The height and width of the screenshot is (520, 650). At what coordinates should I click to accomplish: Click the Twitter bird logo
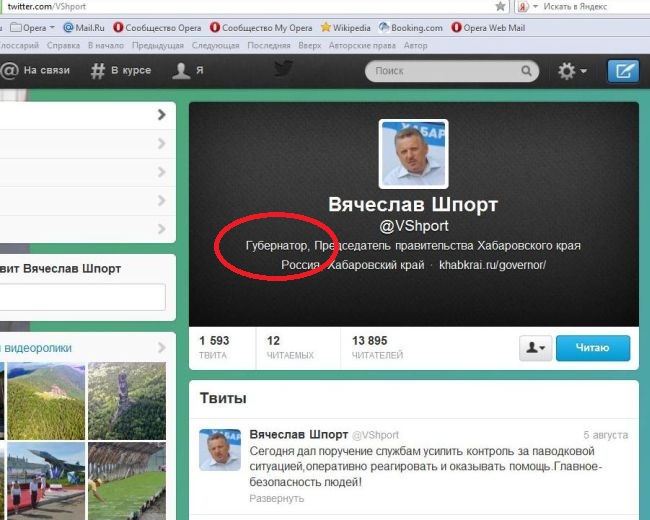(284, 68)
